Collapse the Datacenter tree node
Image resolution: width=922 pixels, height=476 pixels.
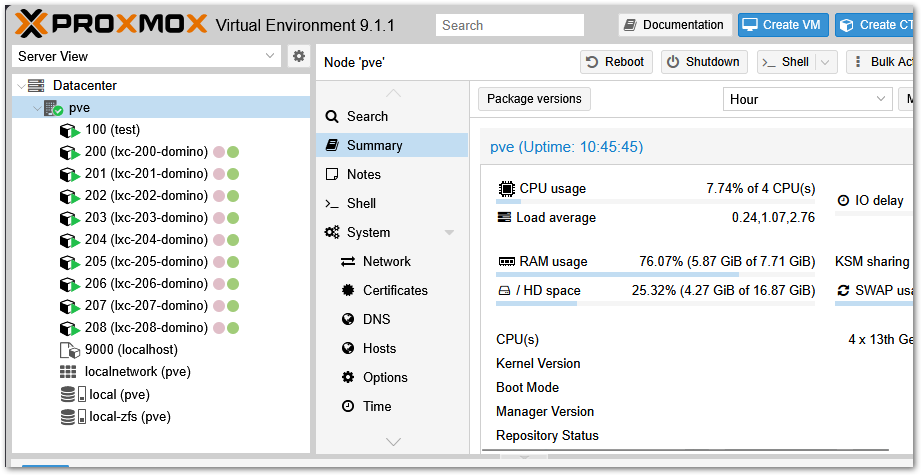coord(22,86)
